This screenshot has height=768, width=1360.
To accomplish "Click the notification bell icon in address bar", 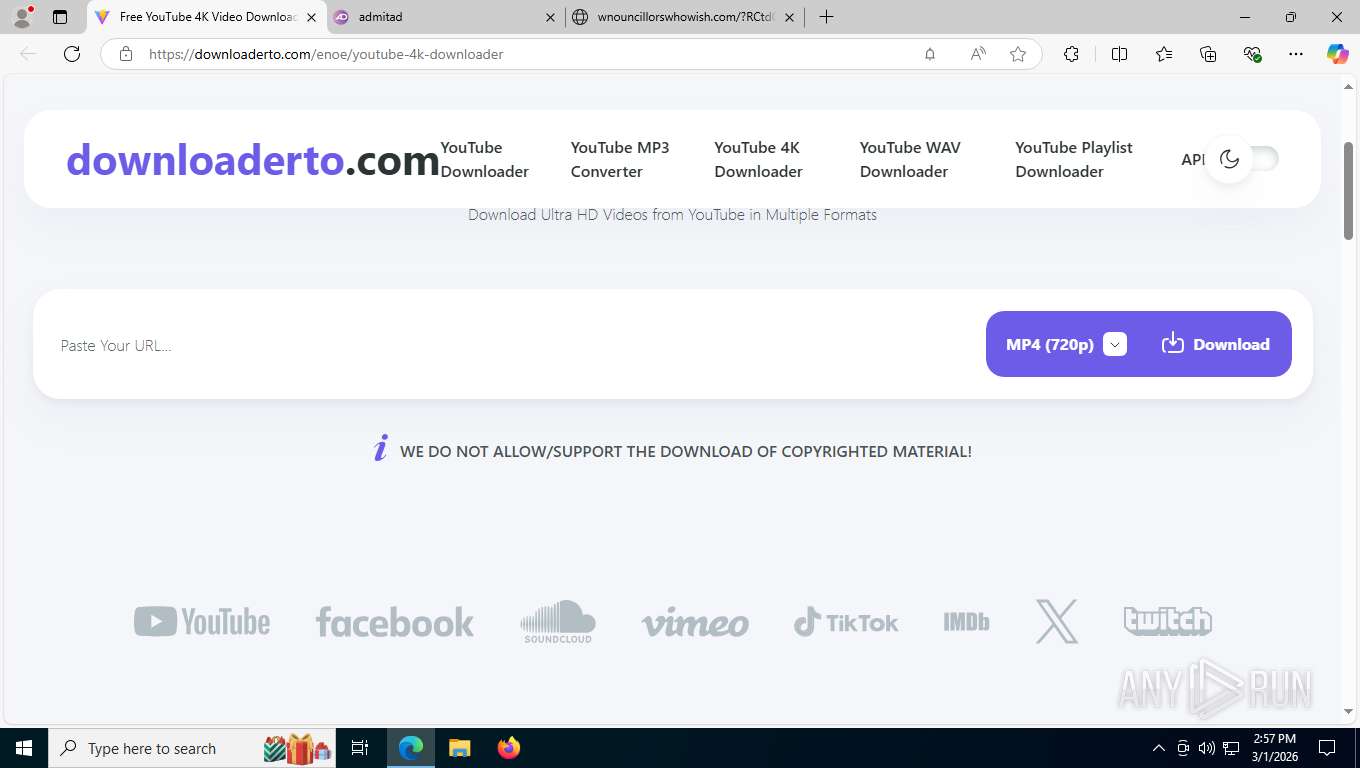I will tap(930, 54).
